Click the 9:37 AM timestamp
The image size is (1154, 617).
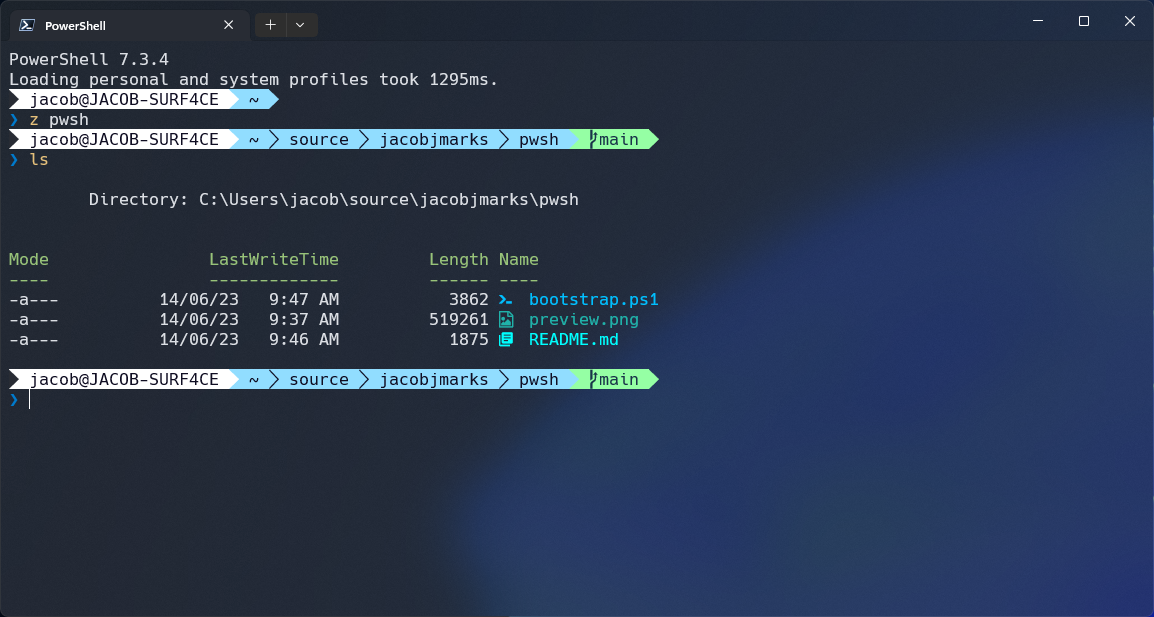coord(304,320)
